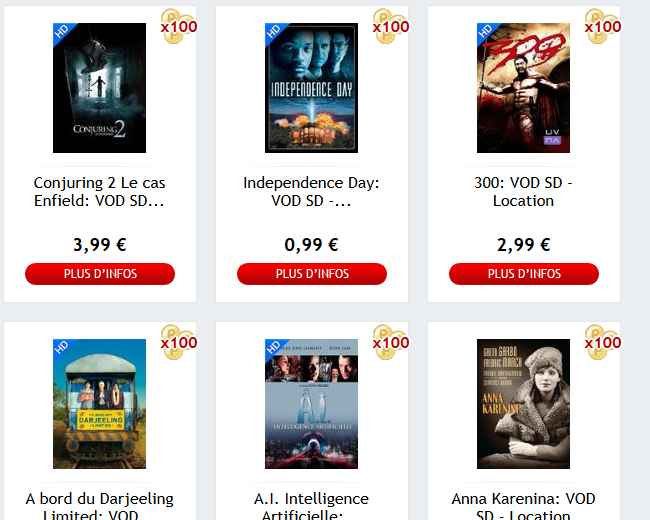Open the 300 movie poster thumbnail

(x=523, y=88)
